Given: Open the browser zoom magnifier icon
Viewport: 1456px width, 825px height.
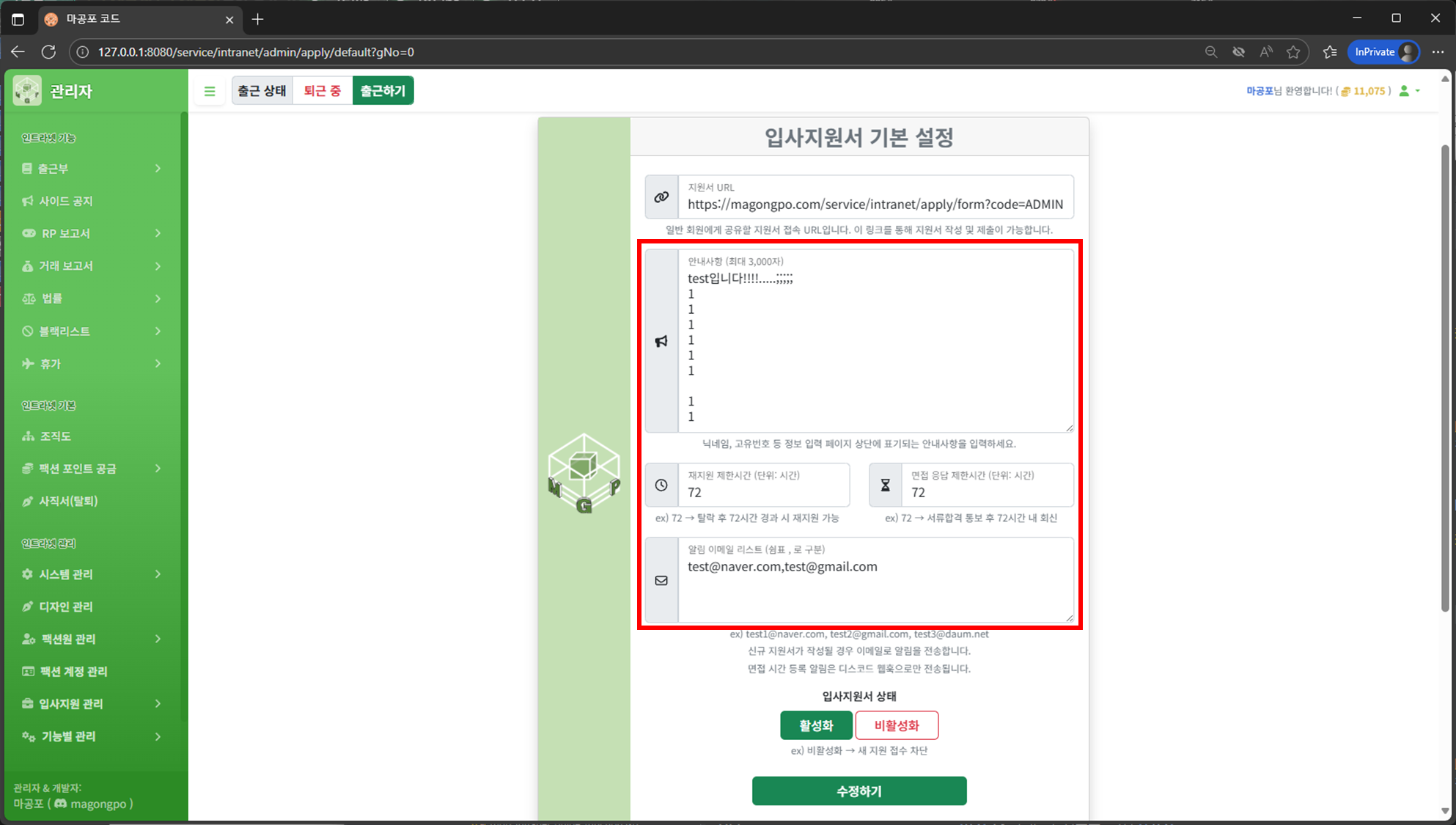Looking at the screenshot, I should click(1211, 52).
